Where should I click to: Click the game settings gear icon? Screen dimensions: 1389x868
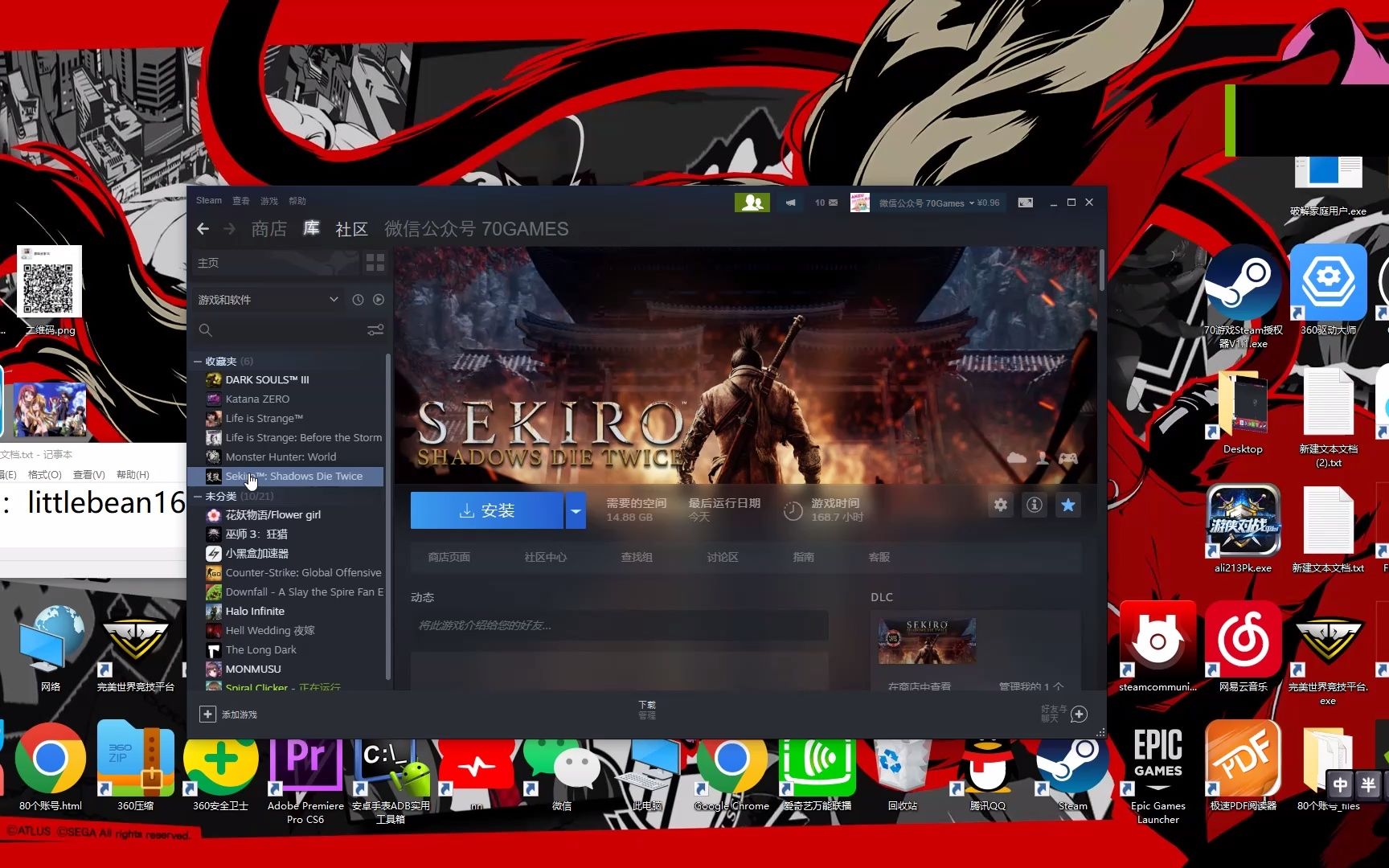tap(1000, 505)
